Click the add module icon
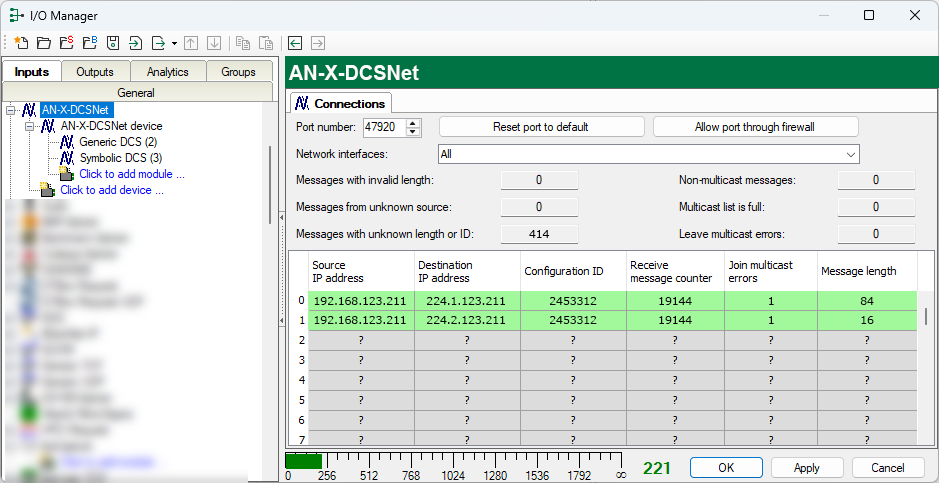This screenshot has width=939, height=483. tap(66, 174)
